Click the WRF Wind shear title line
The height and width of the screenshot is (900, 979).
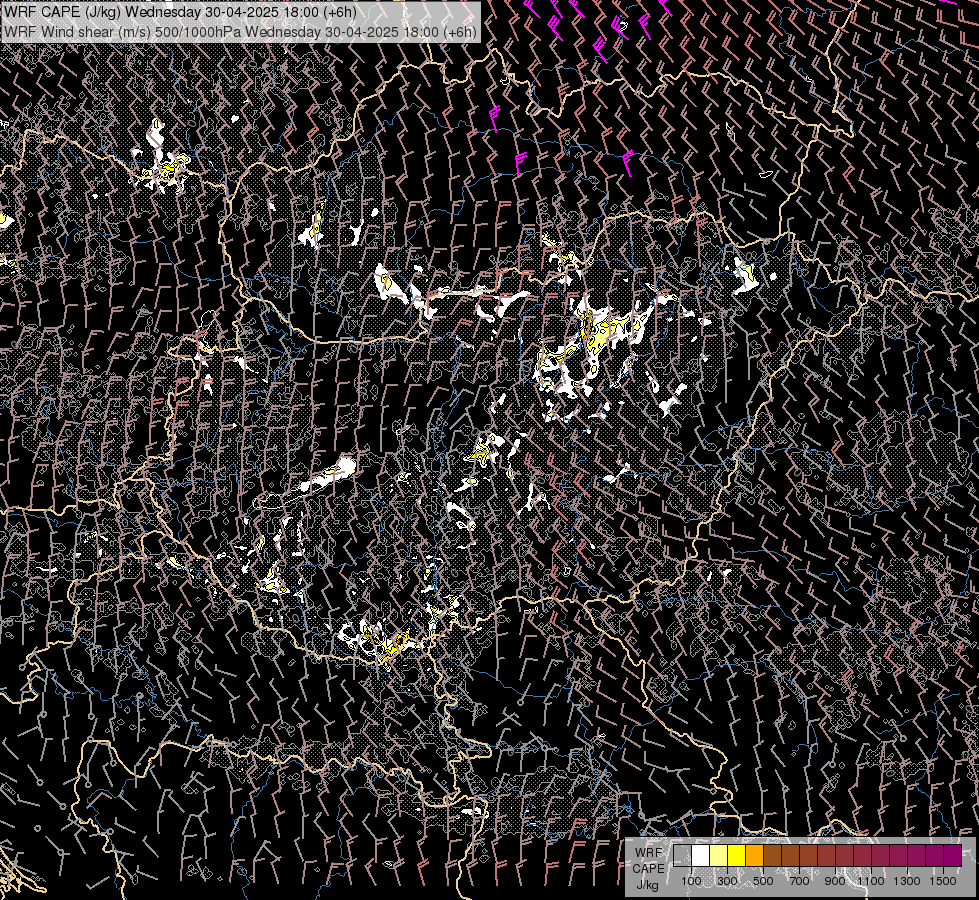pyautogui.click(x=240, y=32)
